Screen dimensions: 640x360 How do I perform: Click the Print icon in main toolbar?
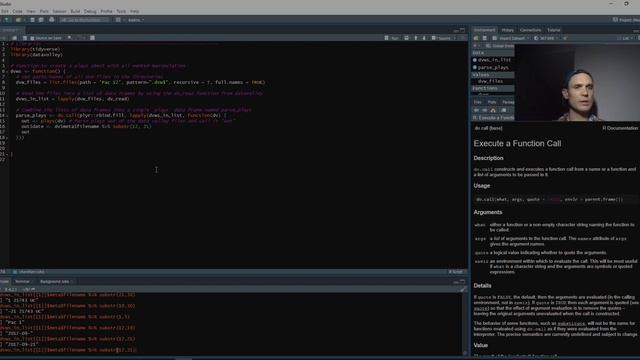pos(52,20)
